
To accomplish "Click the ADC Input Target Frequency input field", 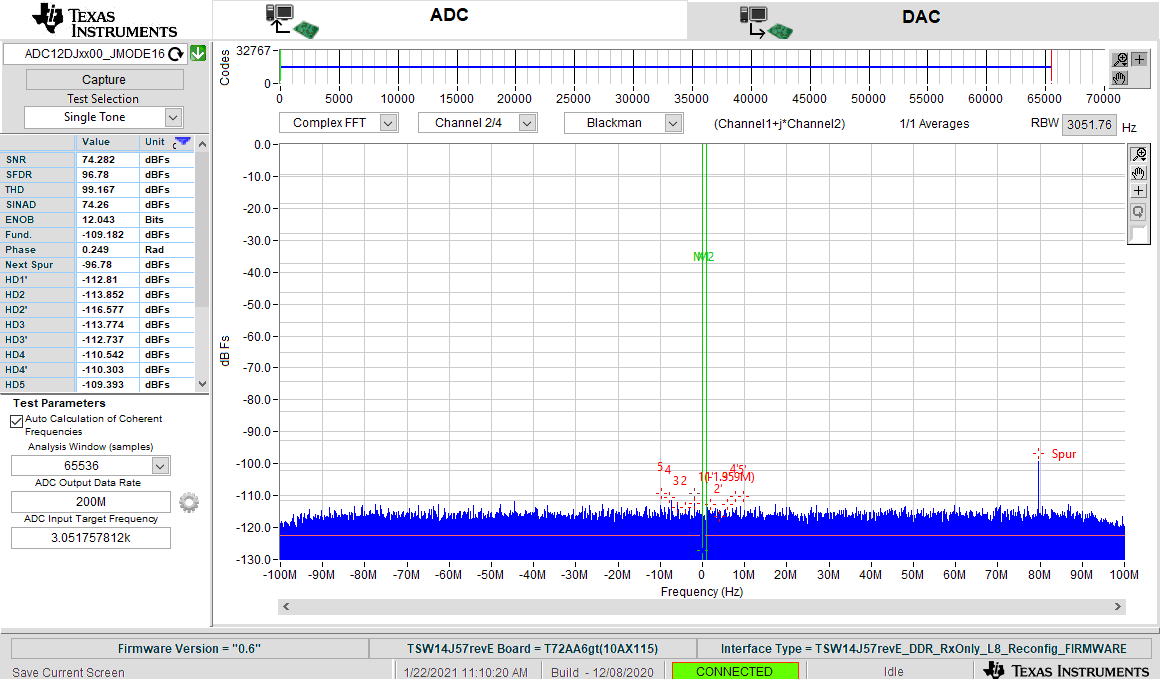I will pos(90,537).
